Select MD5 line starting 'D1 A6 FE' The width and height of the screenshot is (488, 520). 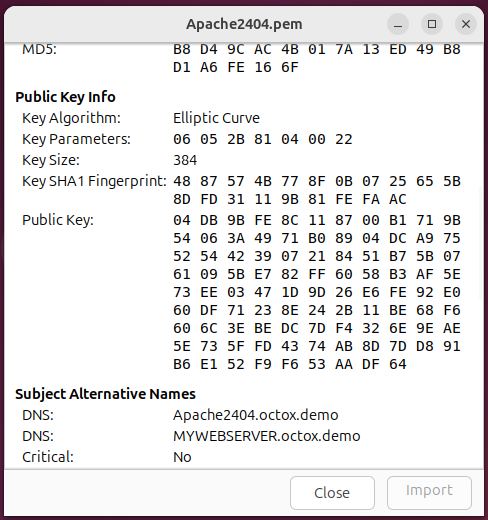click(x=236, y=67)
